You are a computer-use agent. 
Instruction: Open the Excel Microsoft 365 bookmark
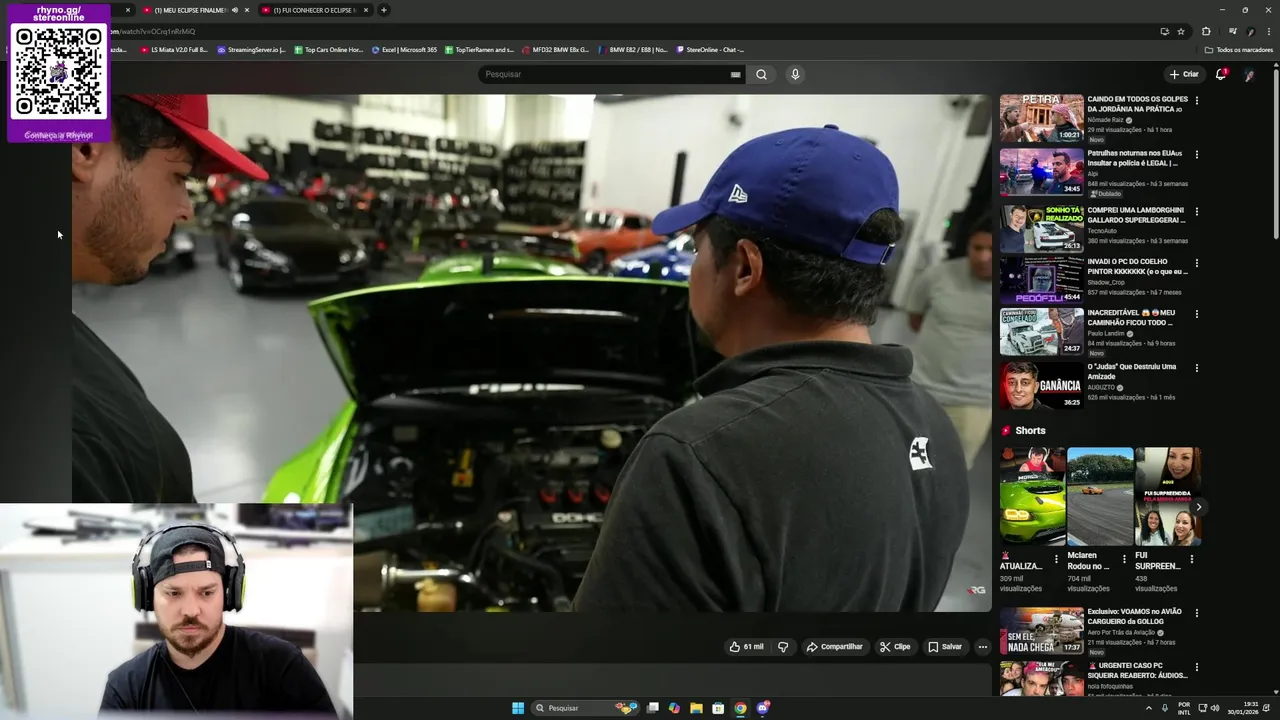click(x=404, y=50)
